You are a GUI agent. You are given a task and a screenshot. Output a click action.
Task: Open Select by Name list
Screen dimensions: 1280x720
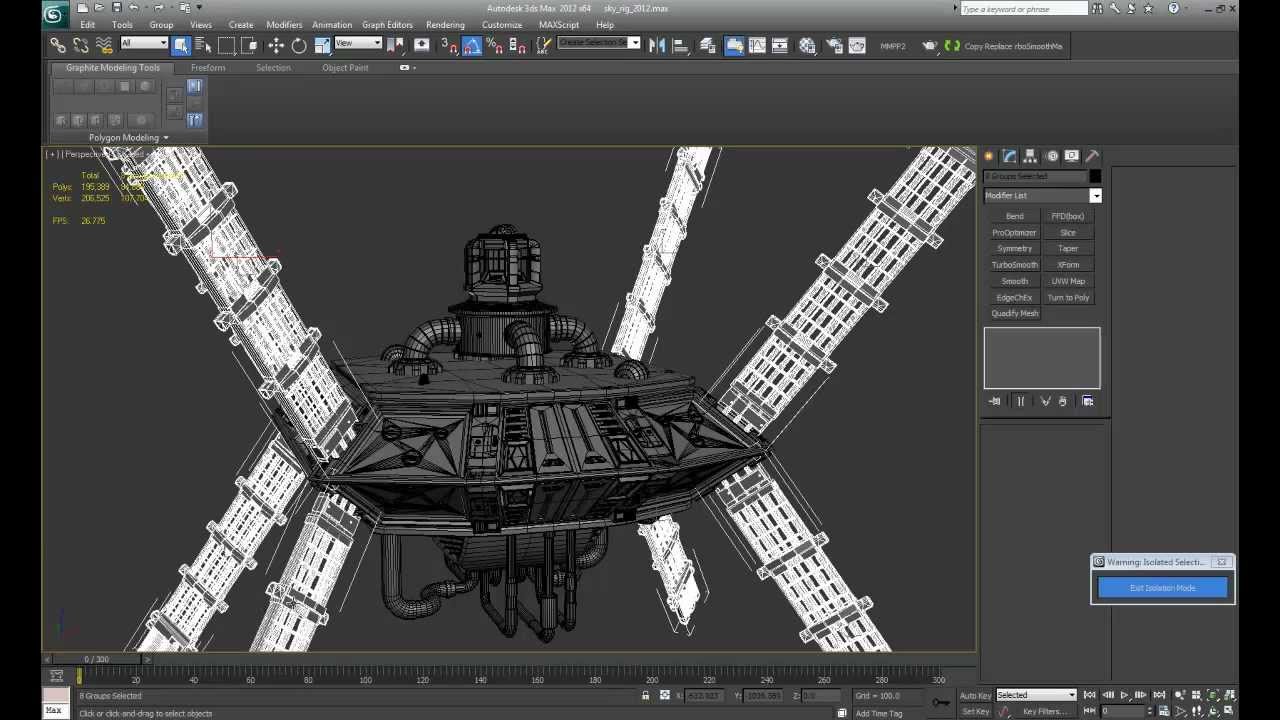[x=204, y=45]
